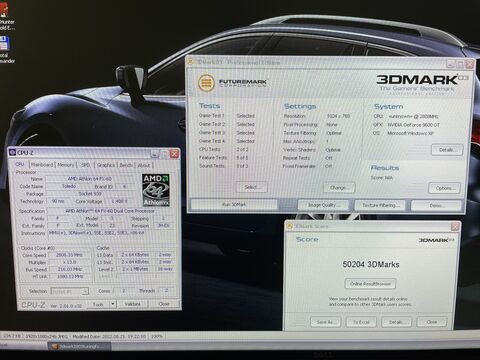The width and height of the screenshot is (480, 360).
Task: Click Details… in Score window
Action: coord(396,322)
